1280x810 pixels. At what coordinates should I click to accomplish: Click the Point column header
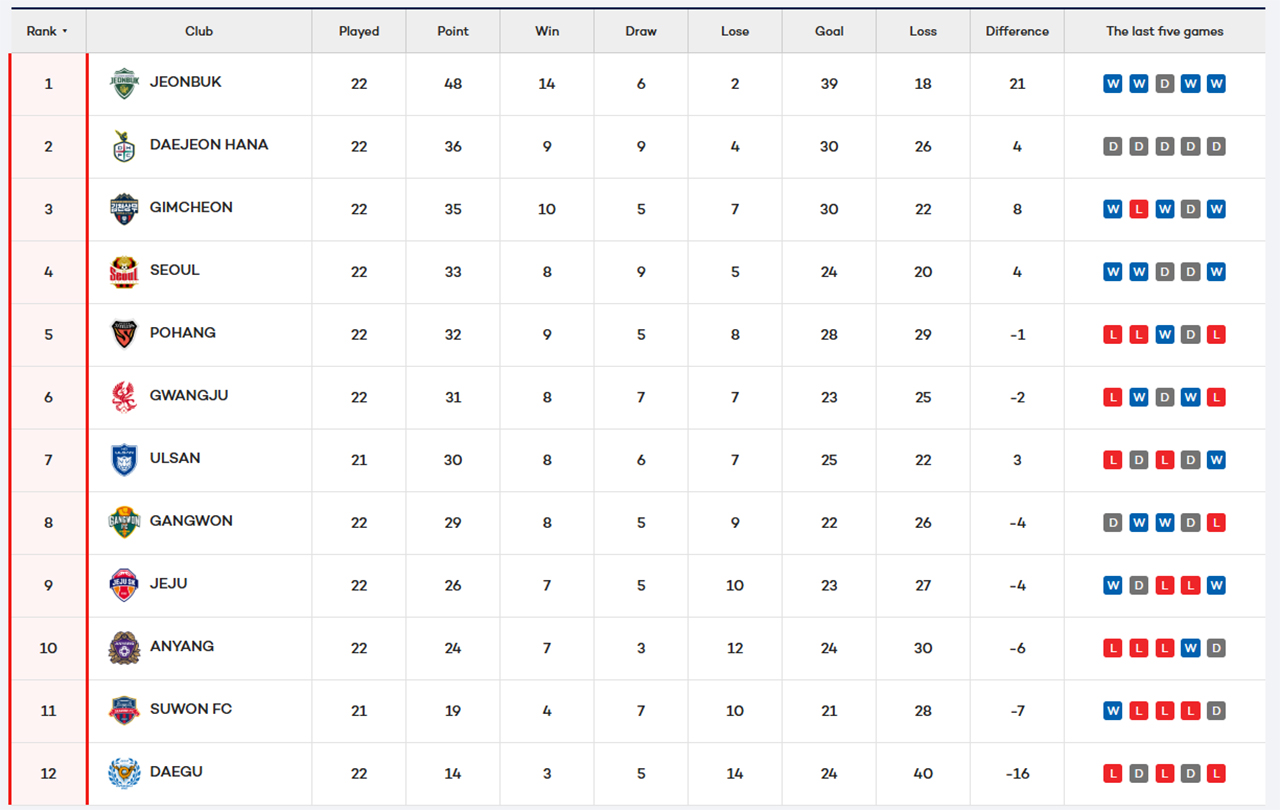pyautogui.click(x=453, y=31)
